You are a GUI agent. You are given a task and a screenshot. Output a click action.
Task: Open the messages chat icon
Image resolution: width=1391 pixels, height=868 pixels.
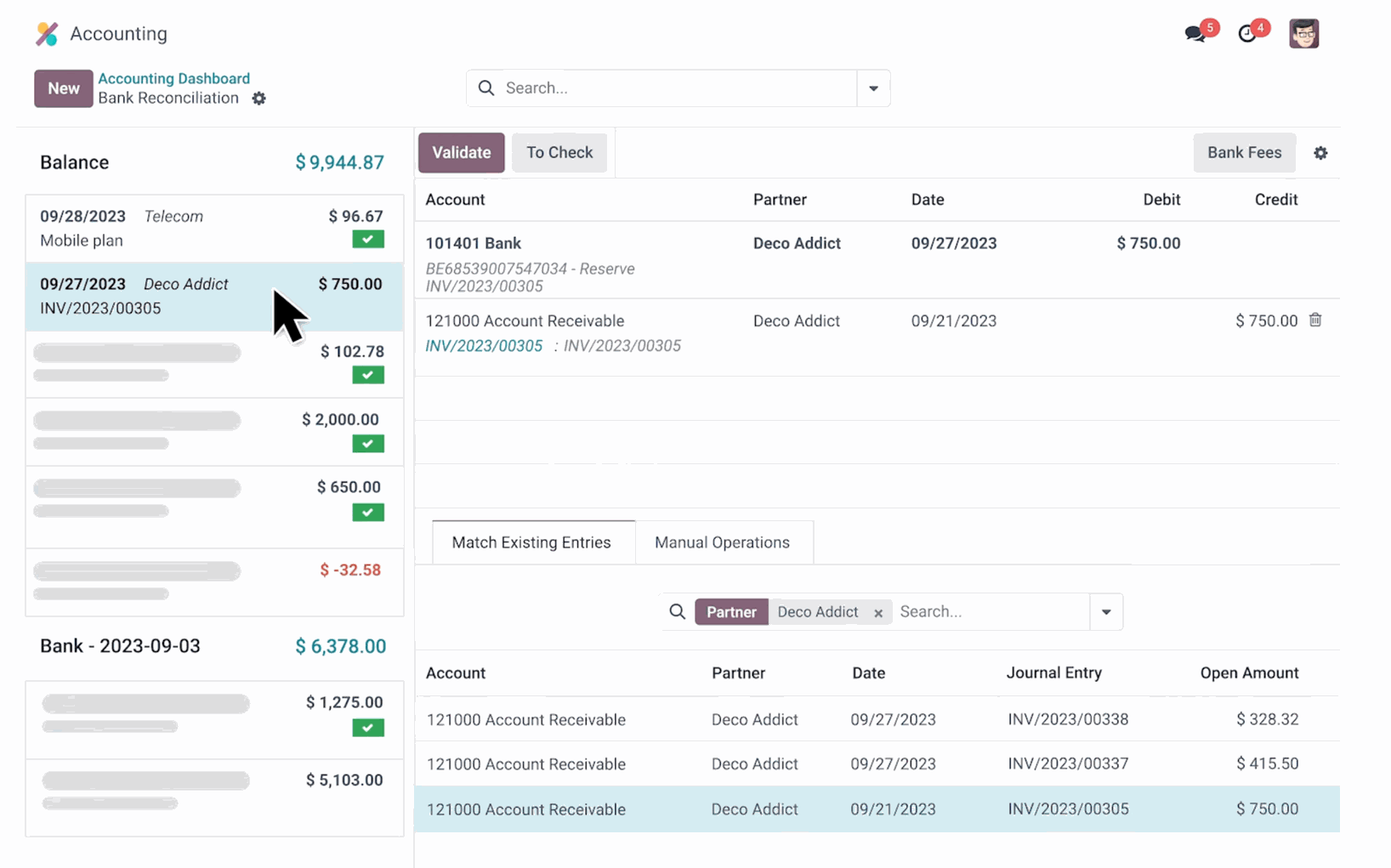tap(1195, 34)
